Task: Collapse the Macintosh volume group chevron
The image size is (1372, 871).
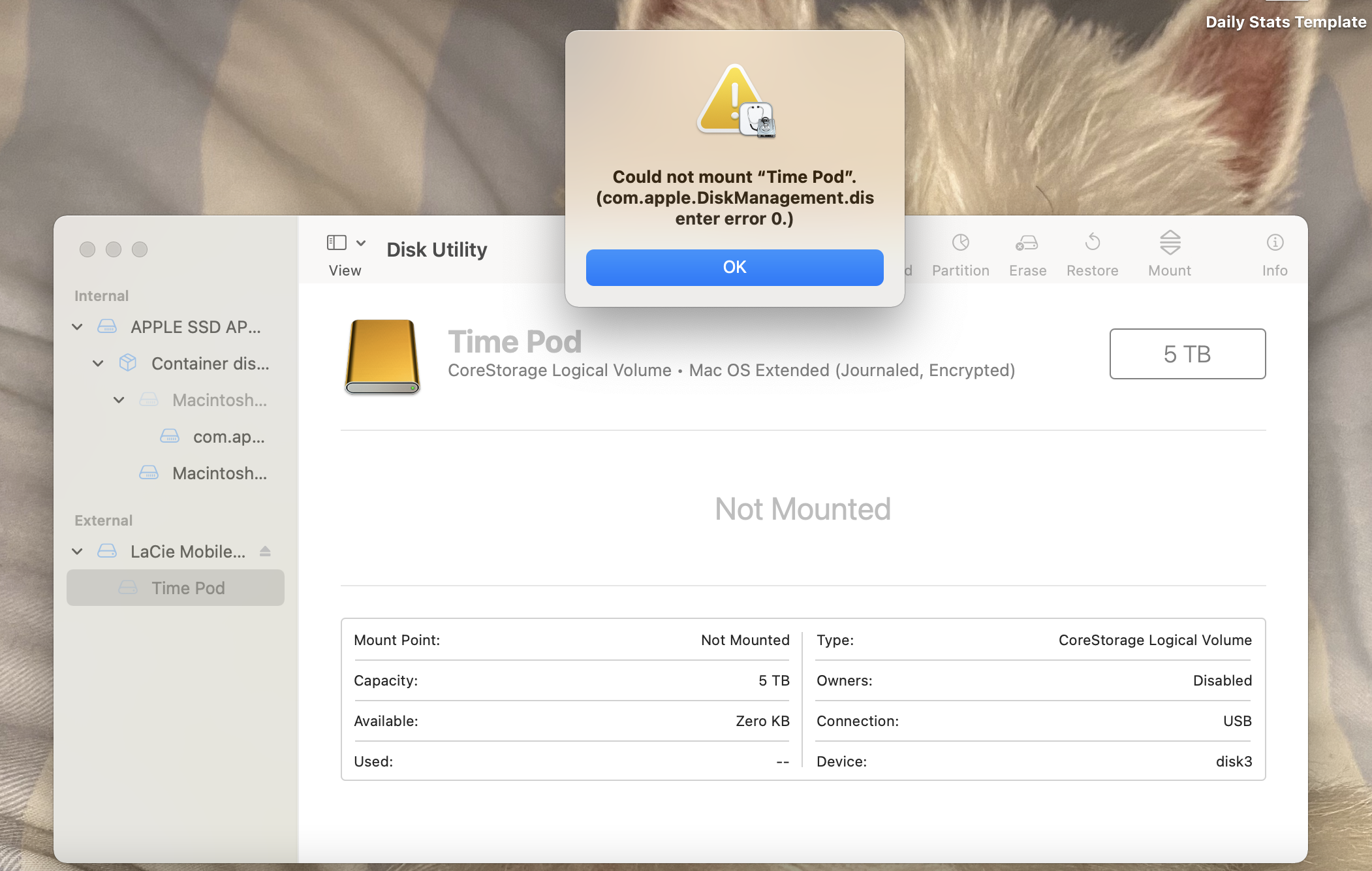Action: (x=119, y=400)
